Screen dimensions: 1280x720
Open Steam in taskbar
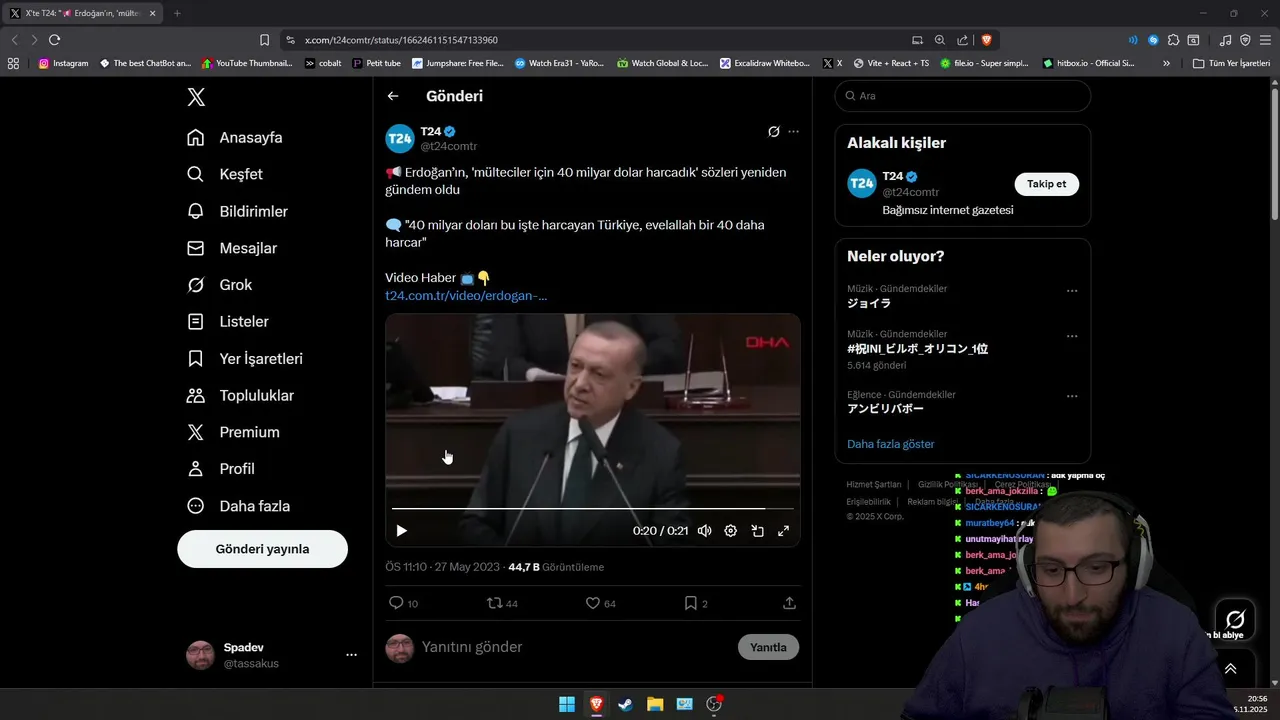point(625,704)
